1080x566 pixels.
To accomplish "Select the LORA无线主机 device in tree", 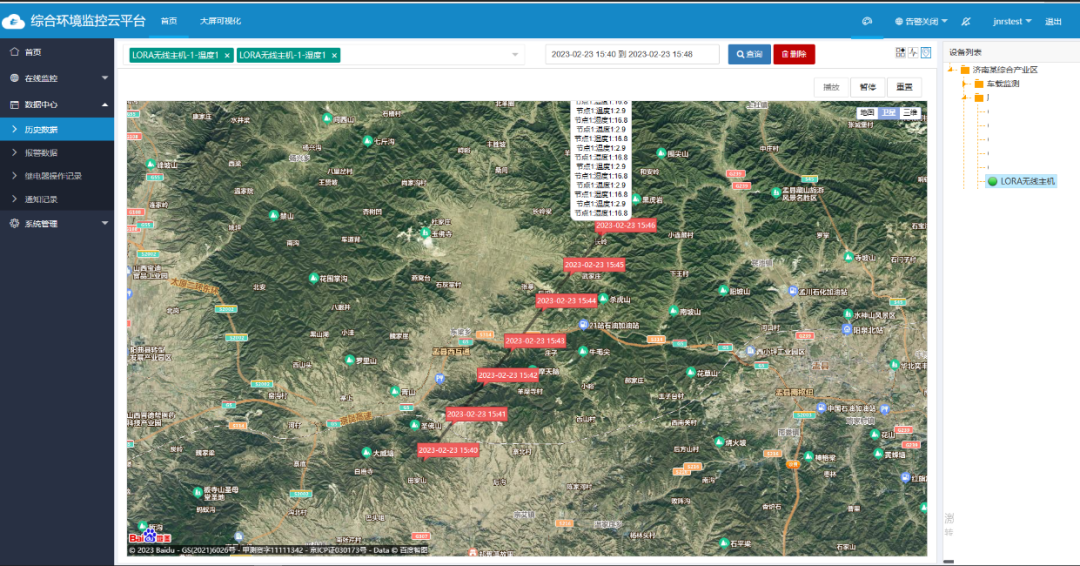I will (x=1021, y=181).
